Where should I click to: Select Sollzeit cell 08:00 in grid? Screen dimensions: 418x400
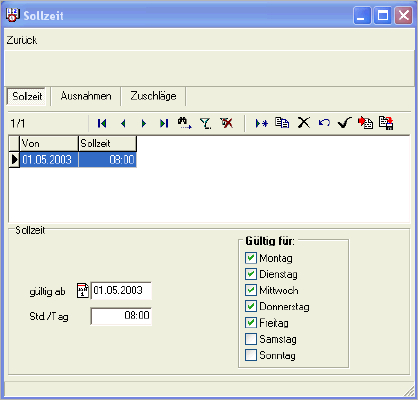pyautogui.click(x=107, y=160)
